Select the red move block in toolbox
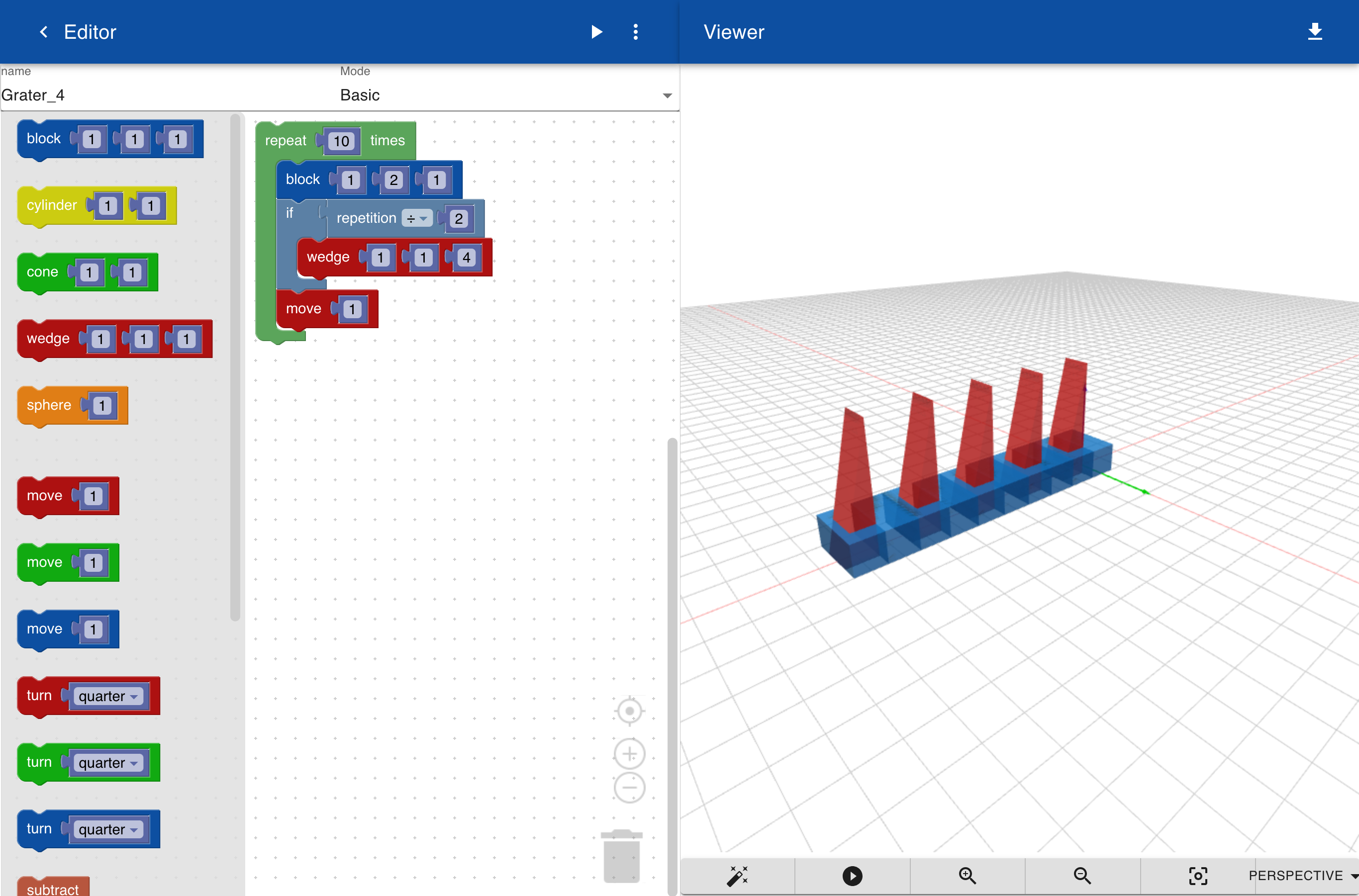This screenshot has width=1359, height=896. (44, 495)
